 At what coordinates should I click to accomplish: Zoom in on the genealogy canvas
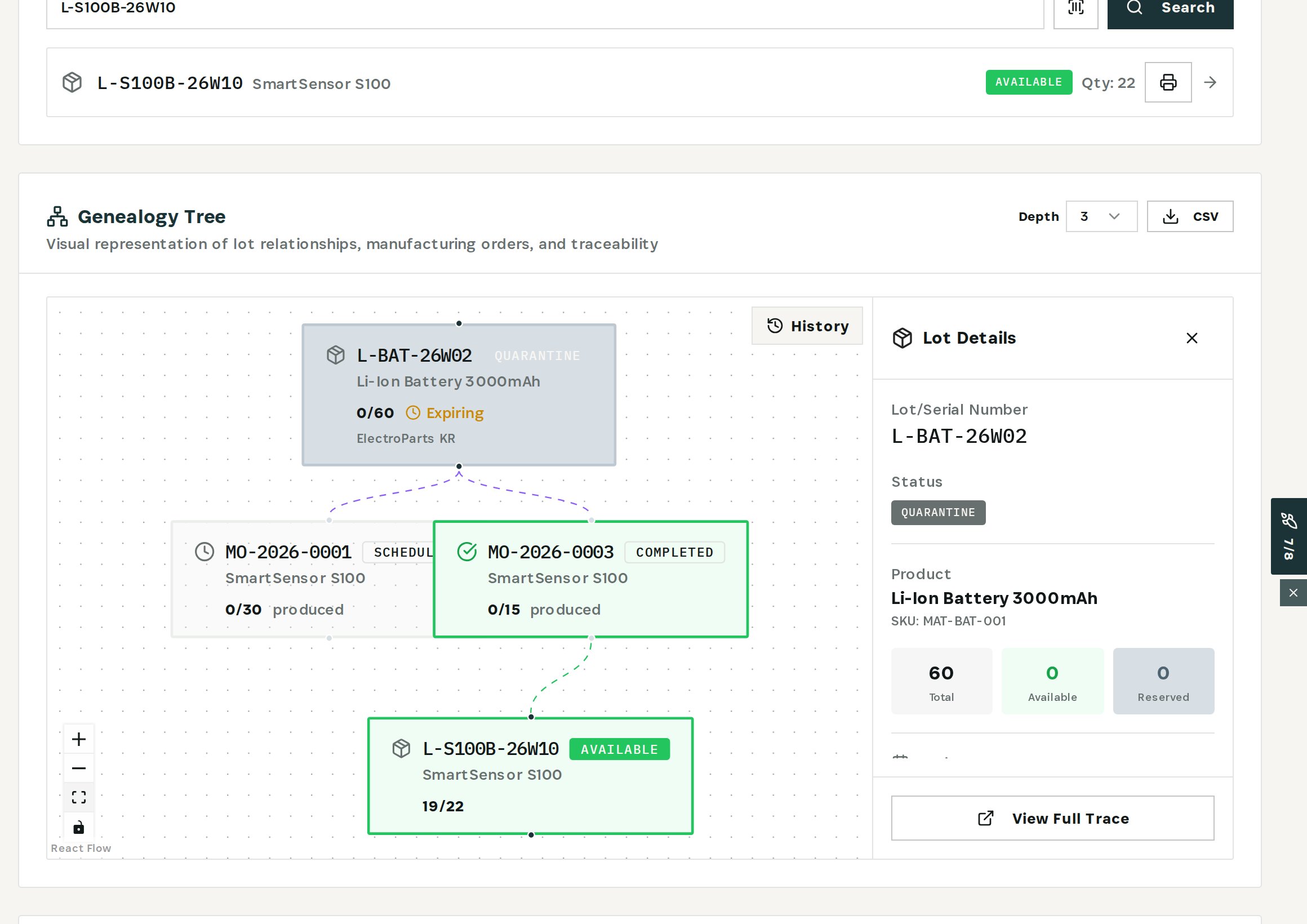coord(78,739)
